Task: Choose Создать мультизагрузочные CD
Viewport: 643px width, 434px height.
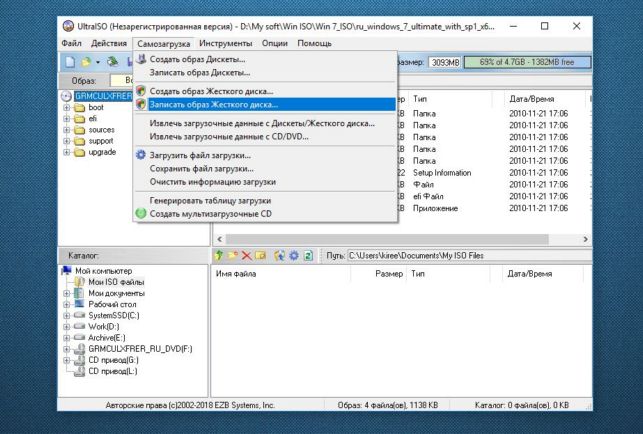Action: [x=265, y=214]
